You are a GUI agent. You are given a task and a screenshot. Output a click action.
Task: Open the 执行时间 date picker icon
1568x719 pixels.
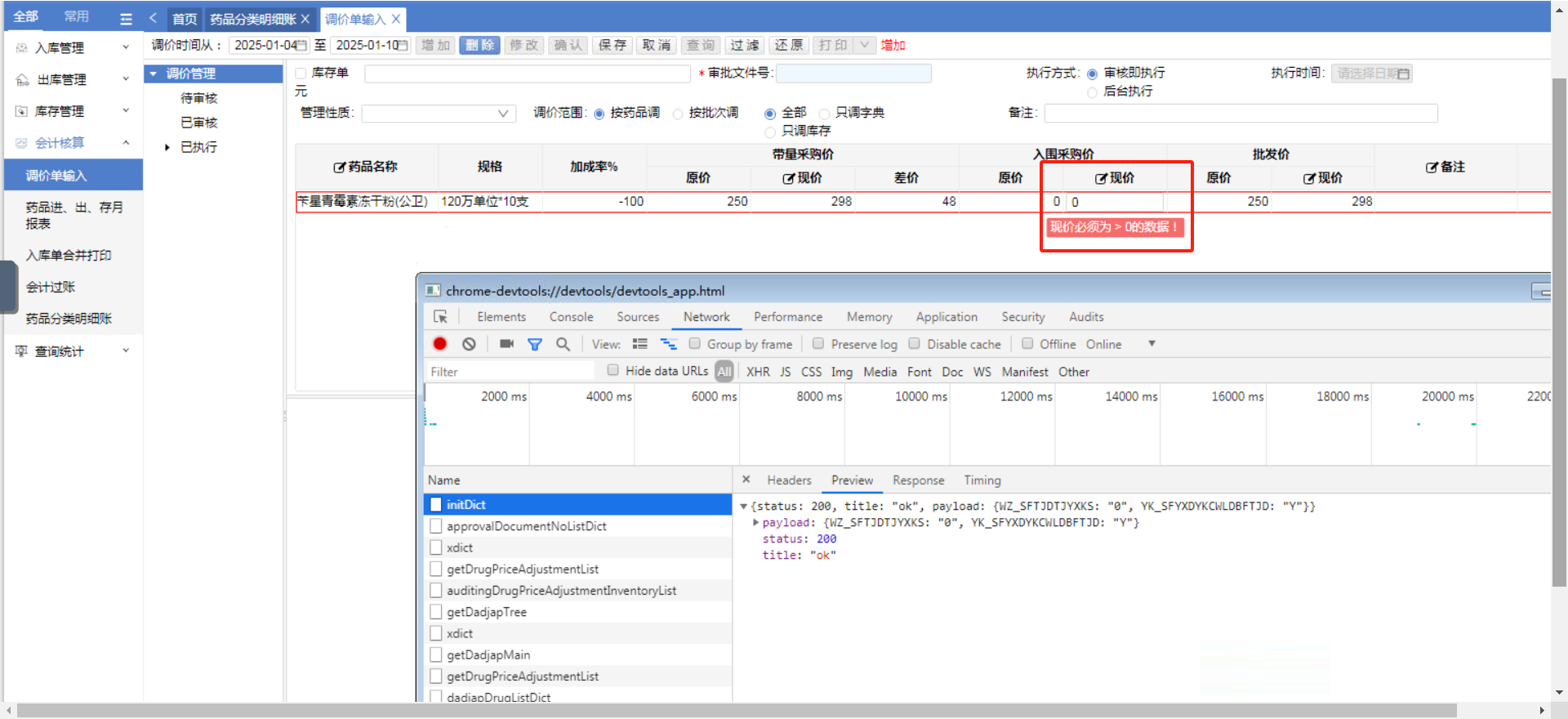click(x=1403, y=74)
